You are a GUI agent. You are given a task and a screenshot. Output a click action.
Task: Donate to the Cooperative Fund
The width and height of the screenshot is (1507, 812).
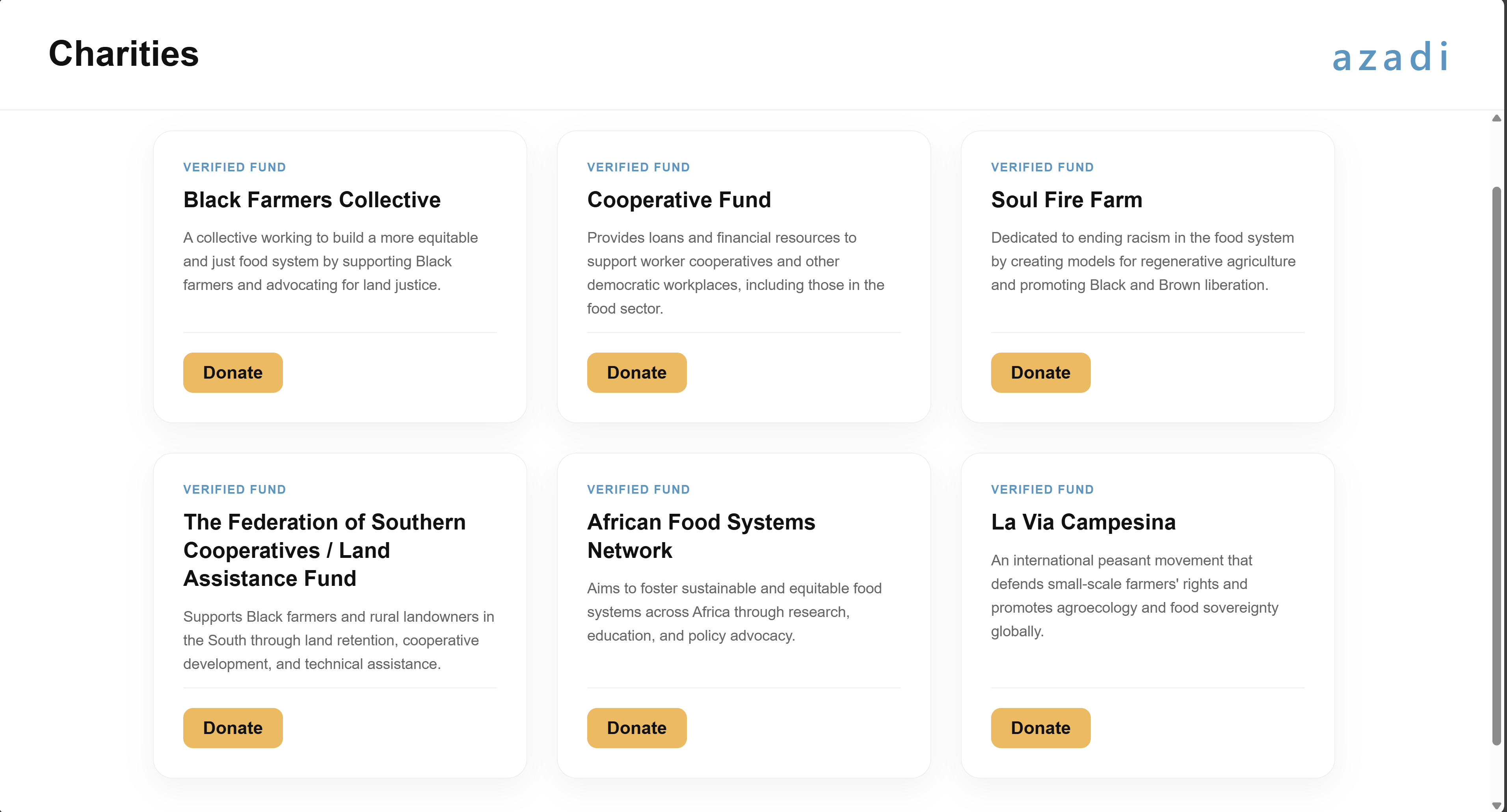click(636, 372)
